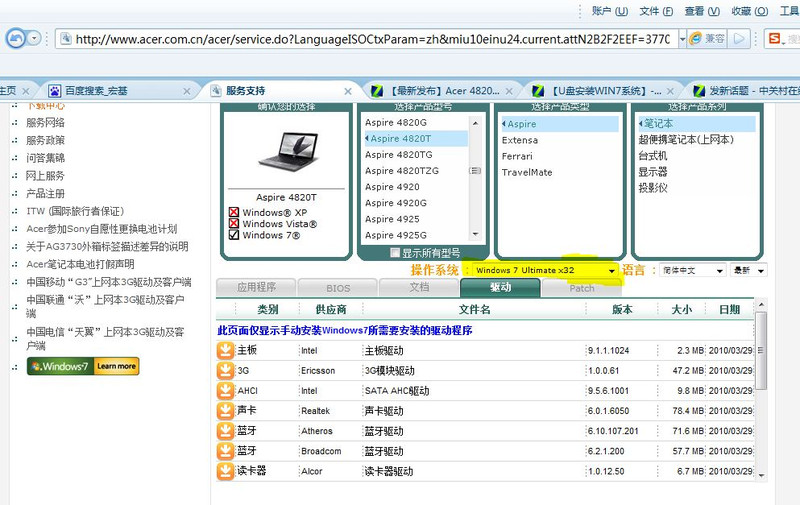The height and width of the screenshot is (505, 800).
Task: Click download icon for Realtek 声卡 driver
Action: (226, 410)
